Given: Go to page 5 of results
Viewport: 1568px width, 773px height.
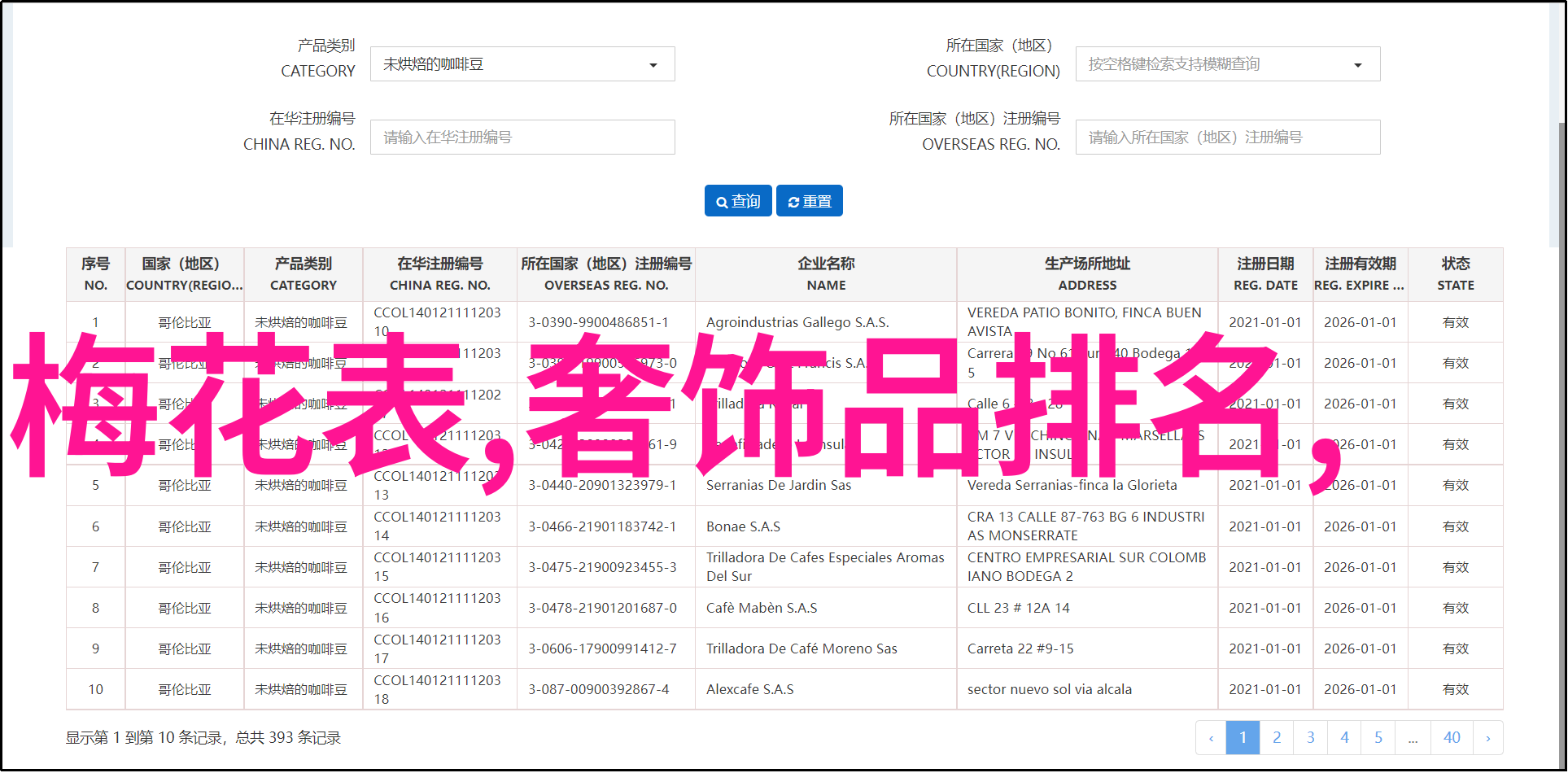Looking at the screenshot, I should (x=1378, y=738).
